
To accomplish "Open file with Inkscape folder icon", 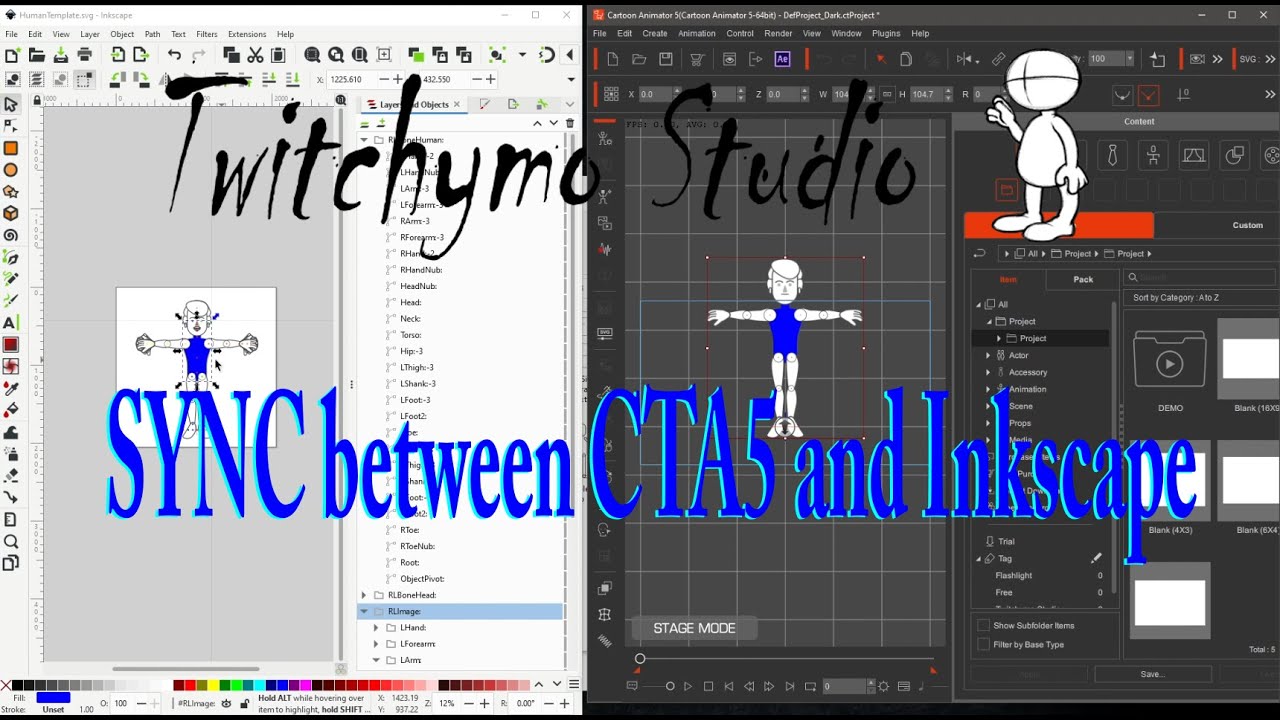I will click(x=37, y=55).
